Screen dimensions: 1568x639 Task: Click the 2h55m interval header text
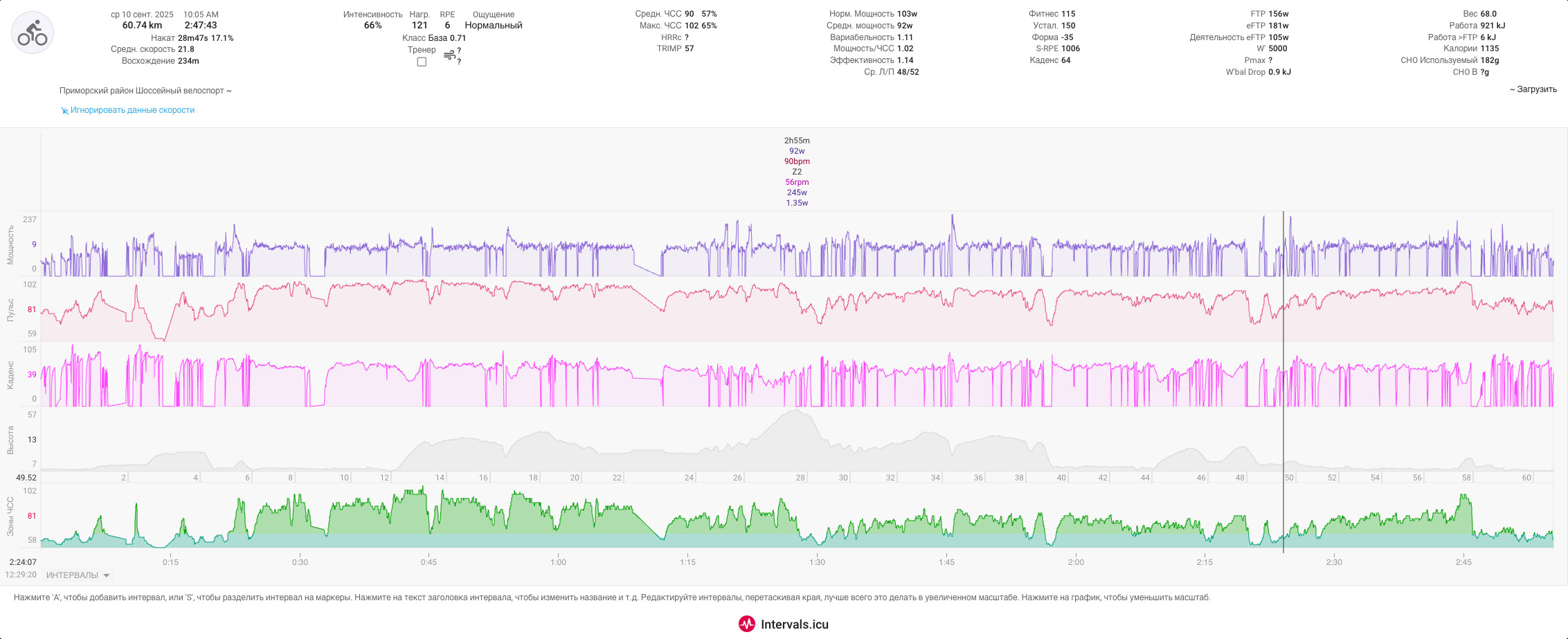[x=797, y=141]
